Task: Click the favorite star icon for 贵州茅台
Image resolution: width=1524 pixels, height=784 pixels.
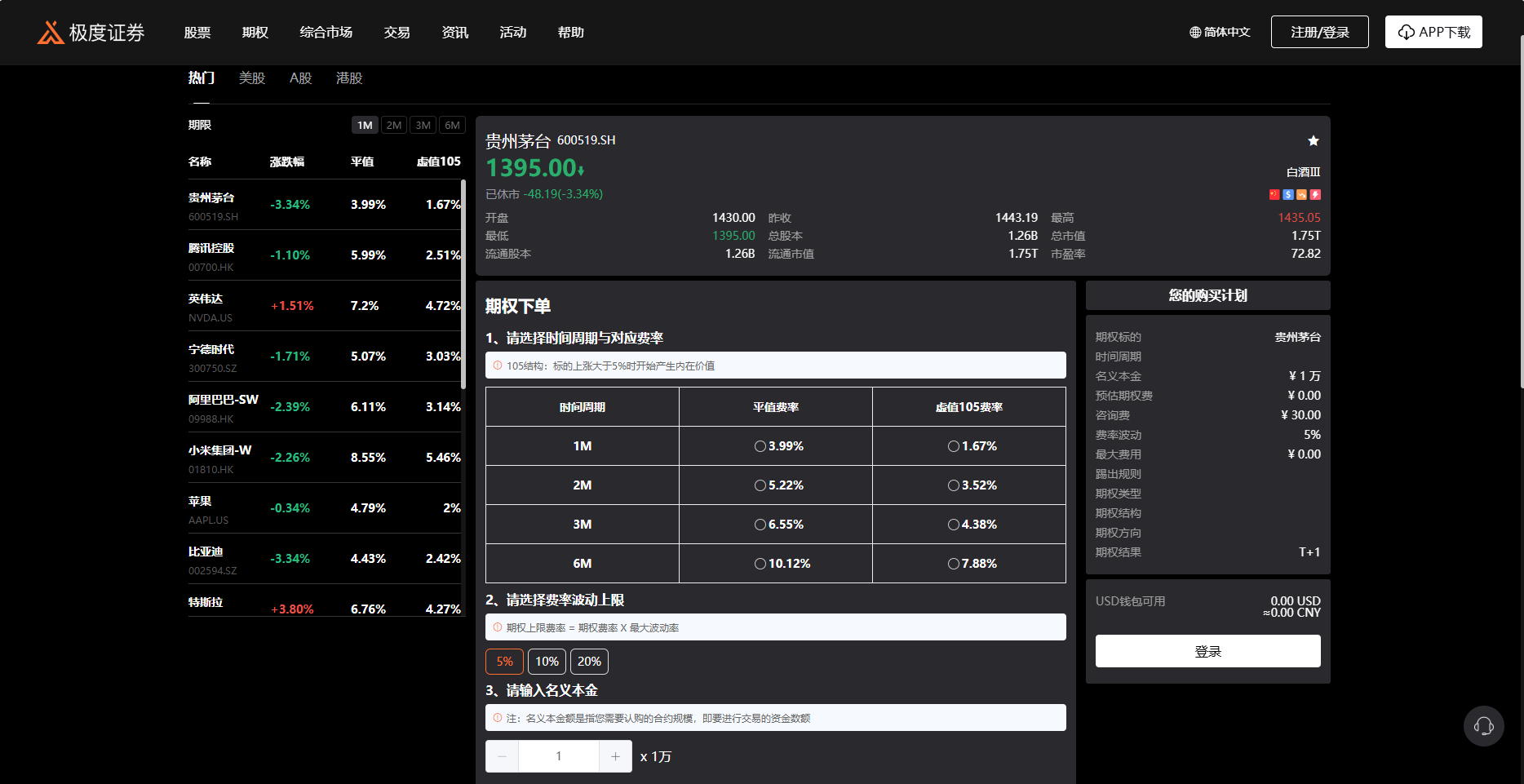Action: coord(1313,141)
